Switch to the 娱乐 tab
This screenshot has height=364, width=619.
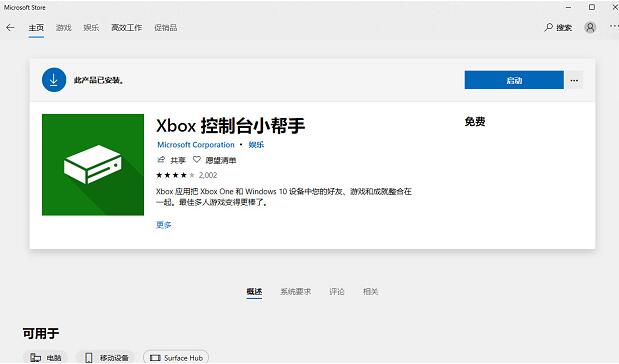point(91,28)
